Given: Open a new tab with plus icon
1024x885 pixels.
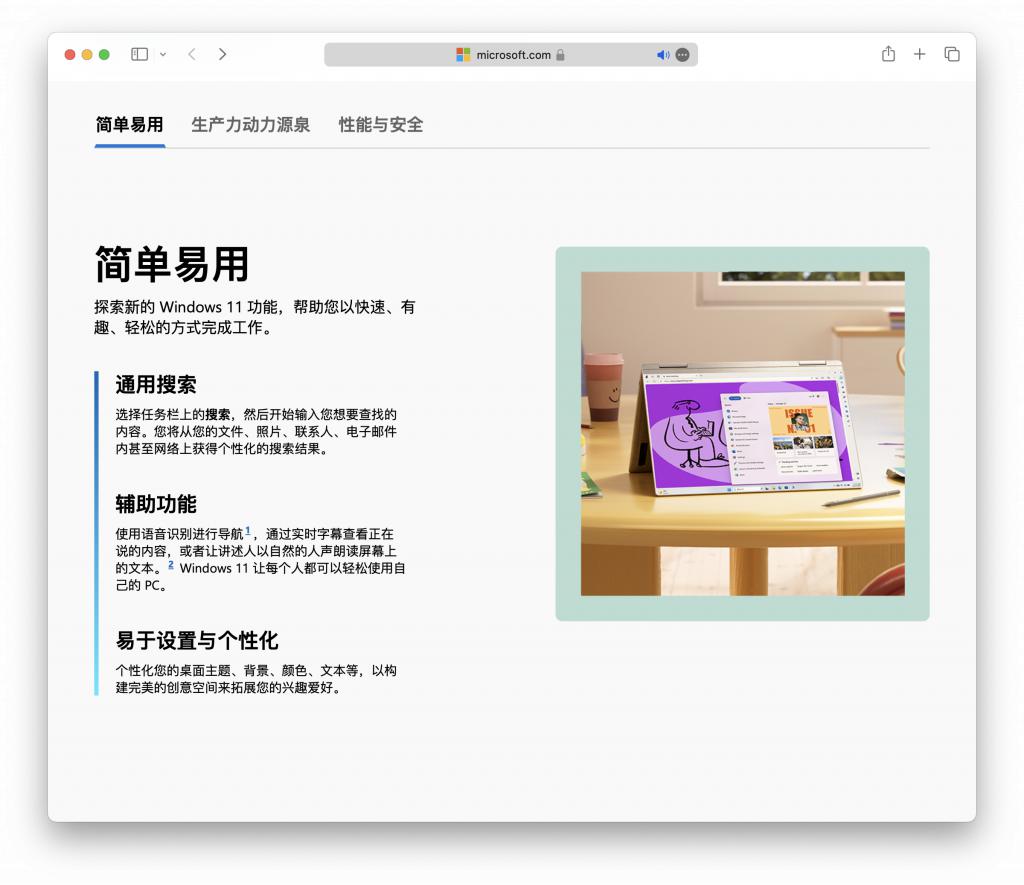Looking at the screenshot, I should (920, 54).
